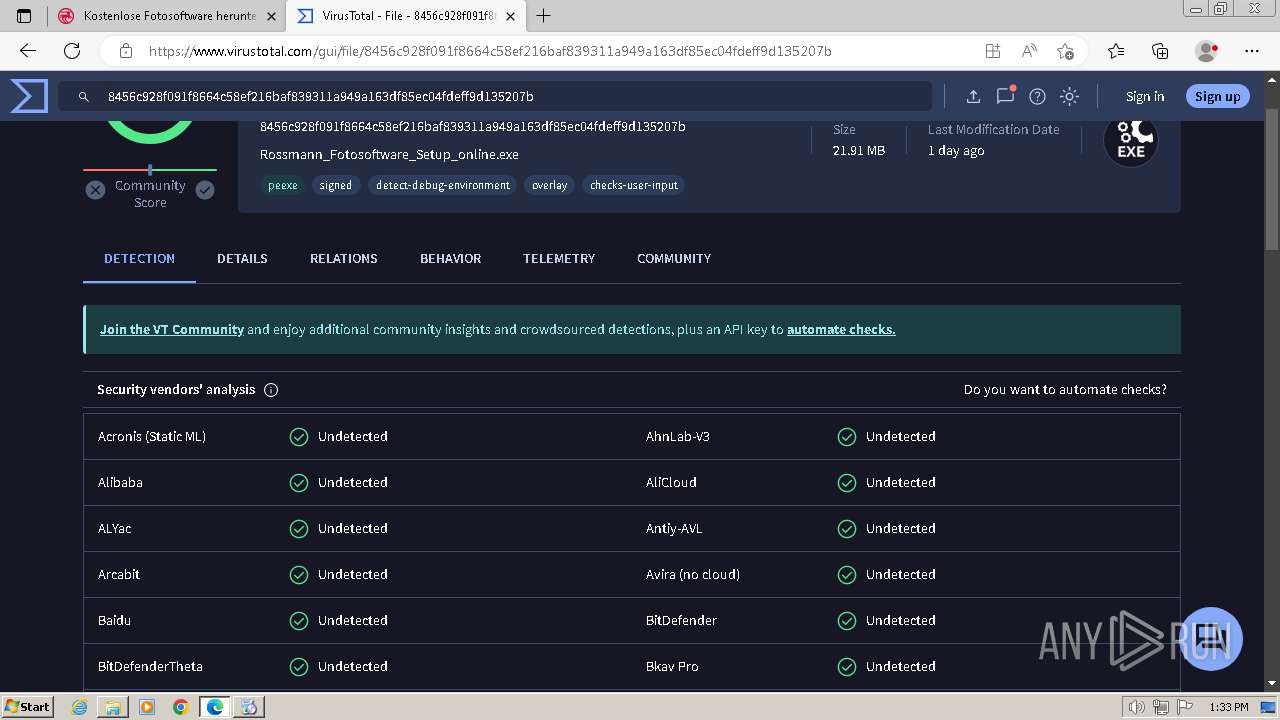This screenshot has height=720, width=1280.
Task: Open the browser apps grid icon
Action: (992, 51)
